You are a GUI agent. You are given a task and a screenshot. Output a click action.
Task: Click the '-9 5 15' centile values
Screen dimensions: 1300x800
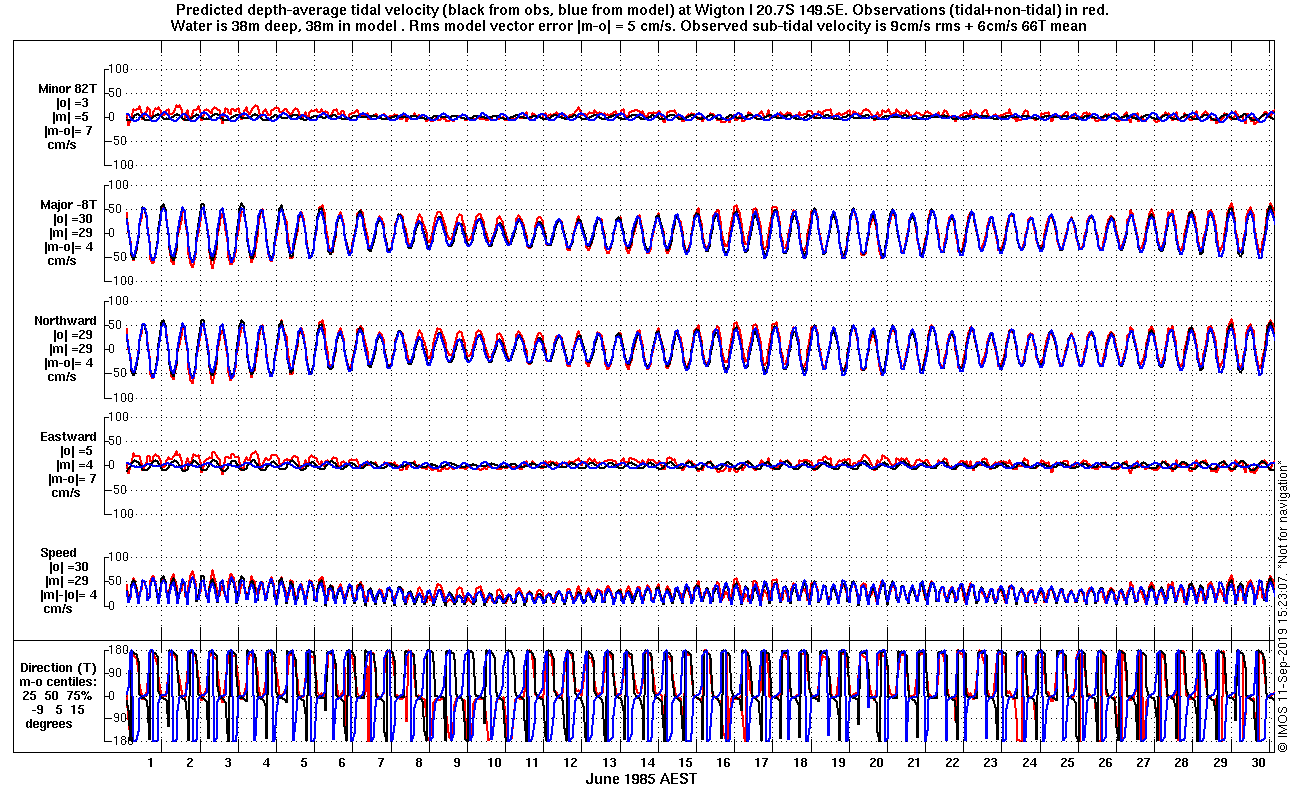(58, 710)
